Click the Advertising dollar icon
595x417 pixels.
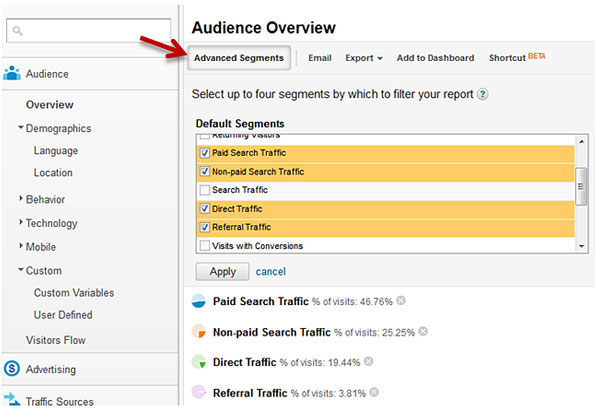[x=12, y=368]
